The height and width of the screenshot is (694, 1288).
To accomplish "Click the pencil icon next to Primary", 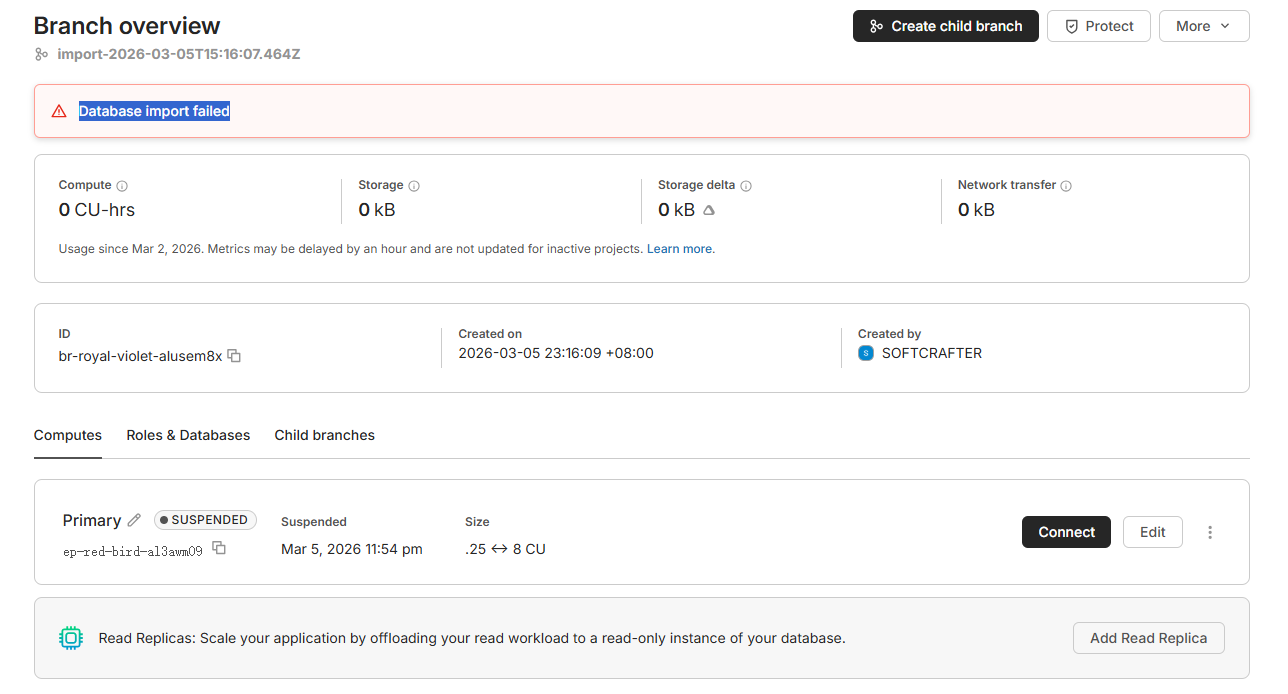I will point(135,520).
